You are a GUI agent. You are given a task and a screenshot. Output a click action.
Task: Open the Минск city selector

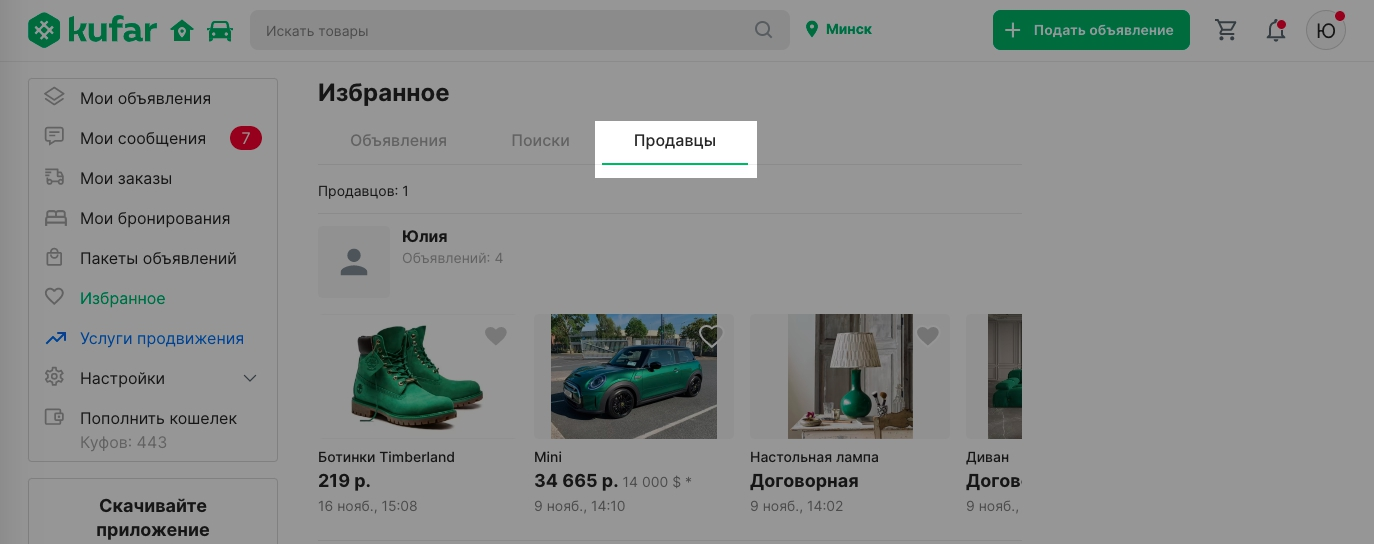[838, 30]
